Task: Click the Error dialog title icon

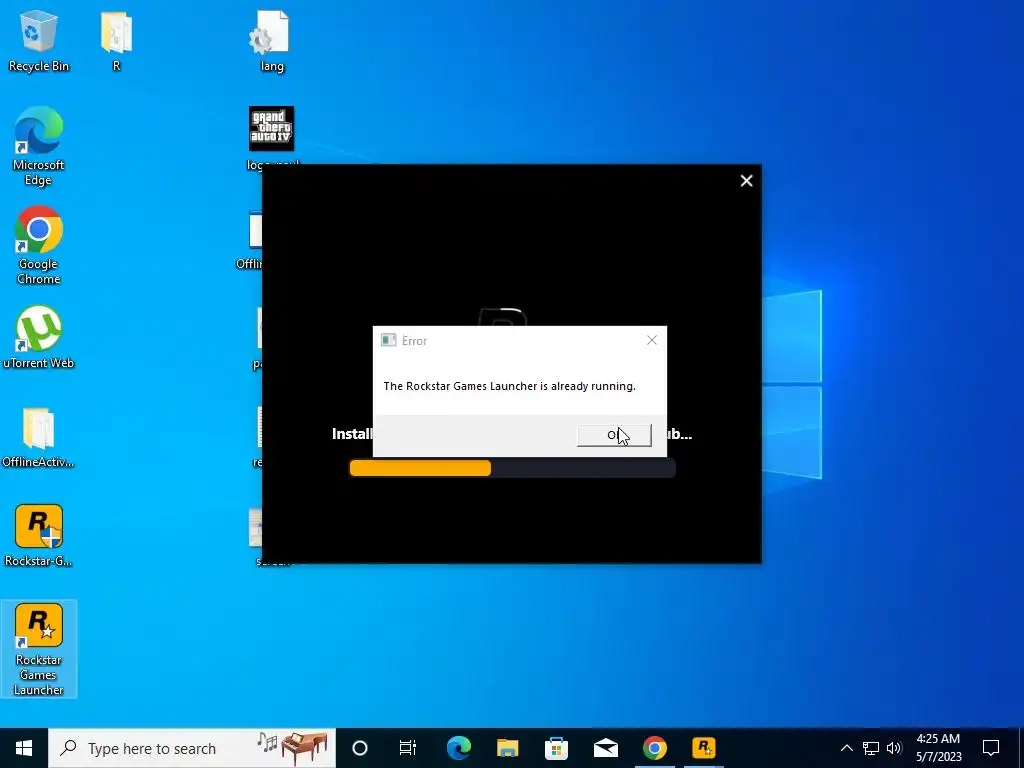Action: [389, 340]
